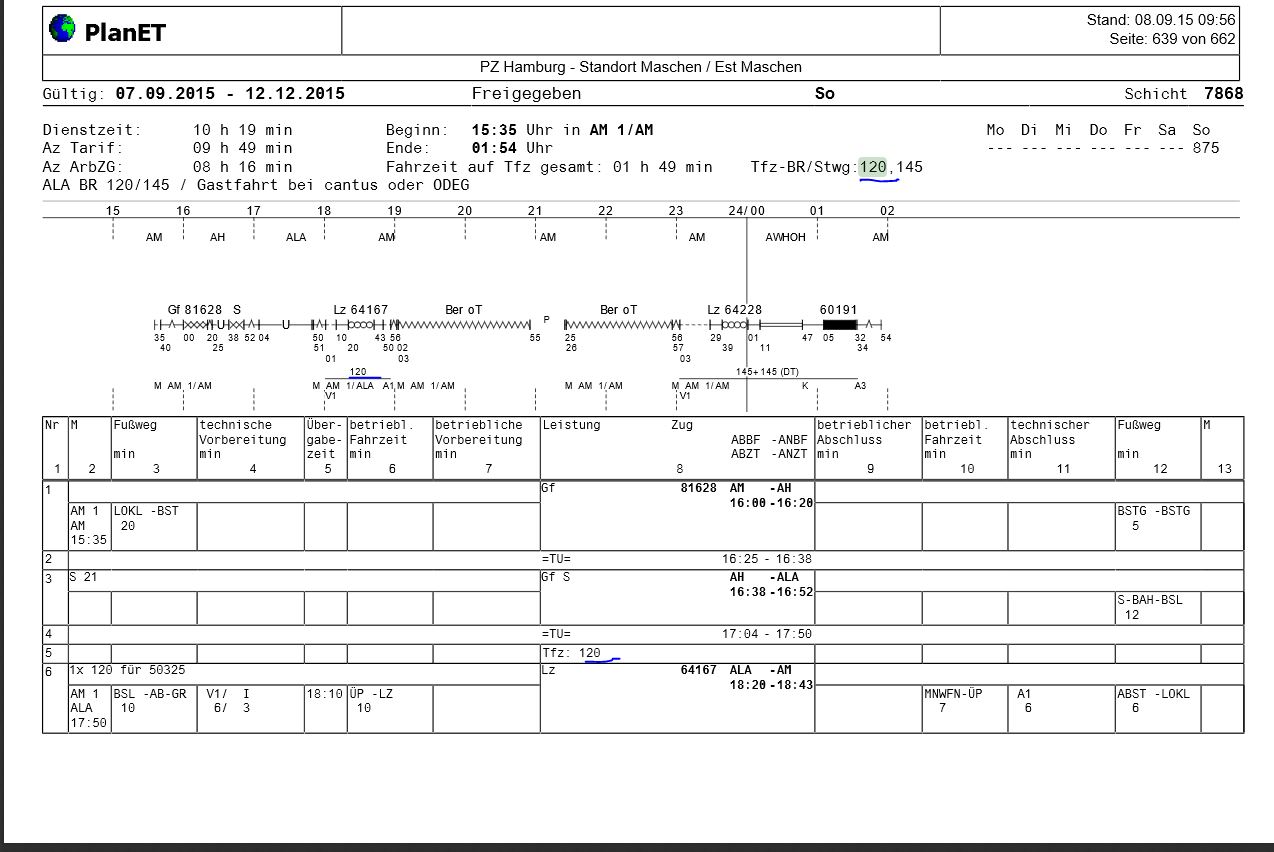Screen dimensions: 1274x852
Task: Select train number 64167 in row 6
Action: point(698,670)
